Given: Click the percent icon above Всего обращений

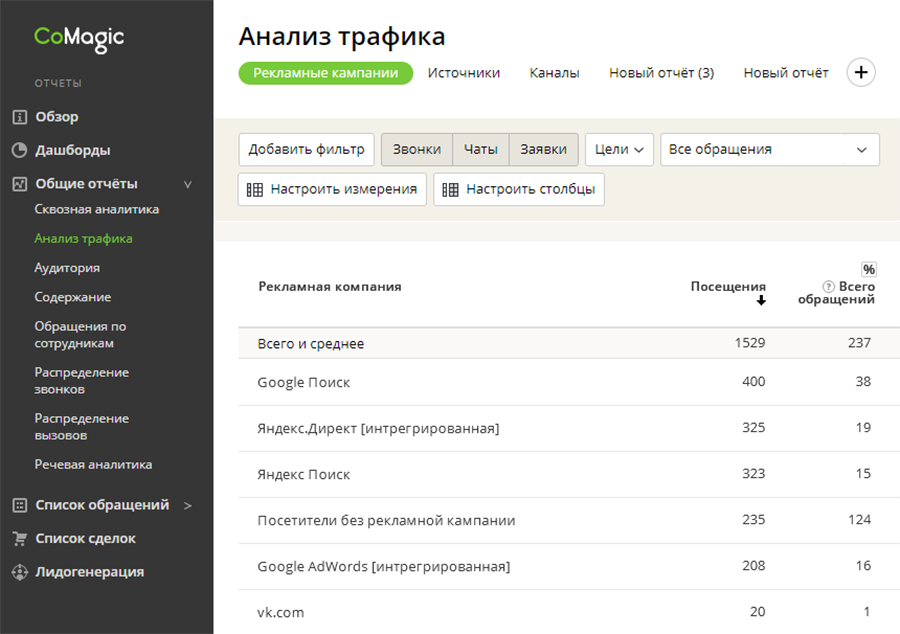Looking at the screenshot, I should (x=868, y=270).
